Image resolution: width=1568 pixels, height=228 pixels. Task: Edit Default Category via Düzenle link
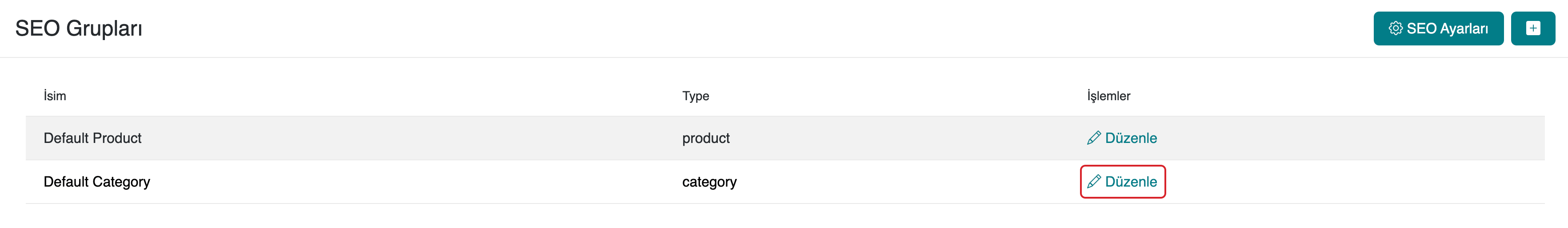coord(1122,182)
